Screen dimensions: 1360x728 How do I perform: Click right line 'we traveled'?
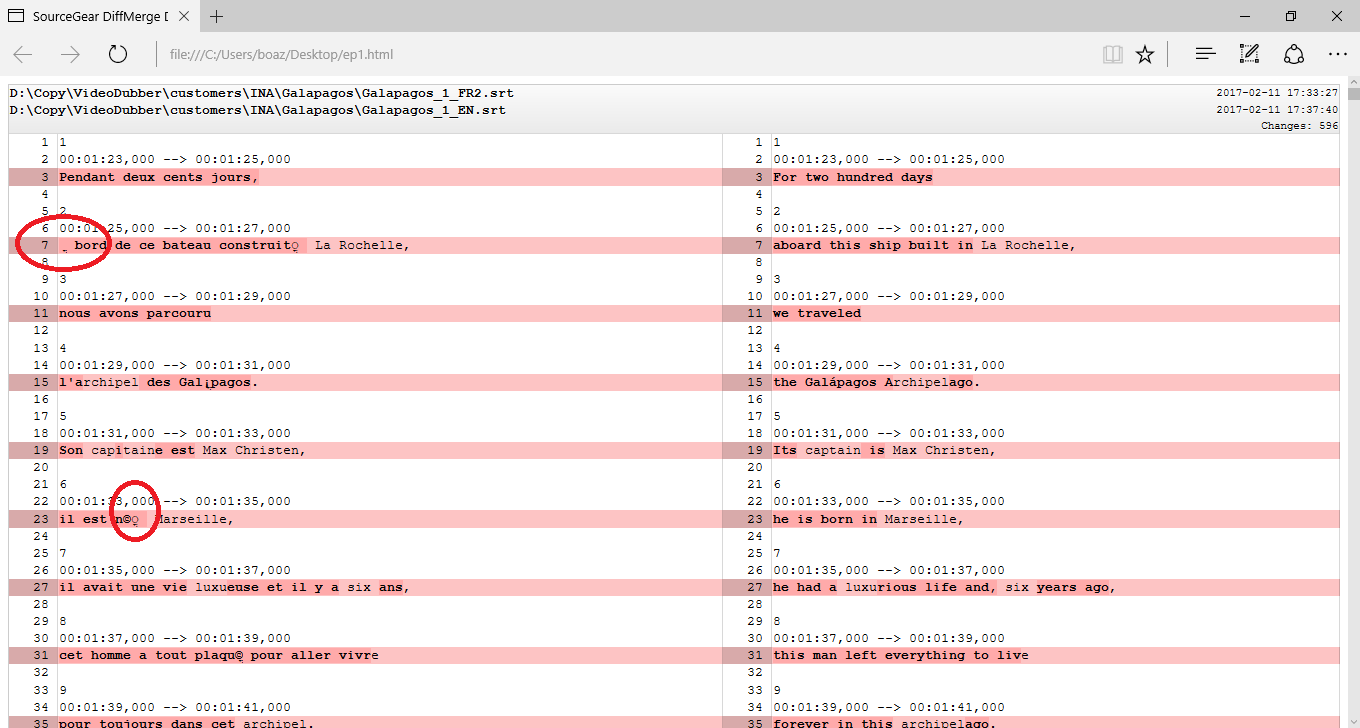[817, 313]
